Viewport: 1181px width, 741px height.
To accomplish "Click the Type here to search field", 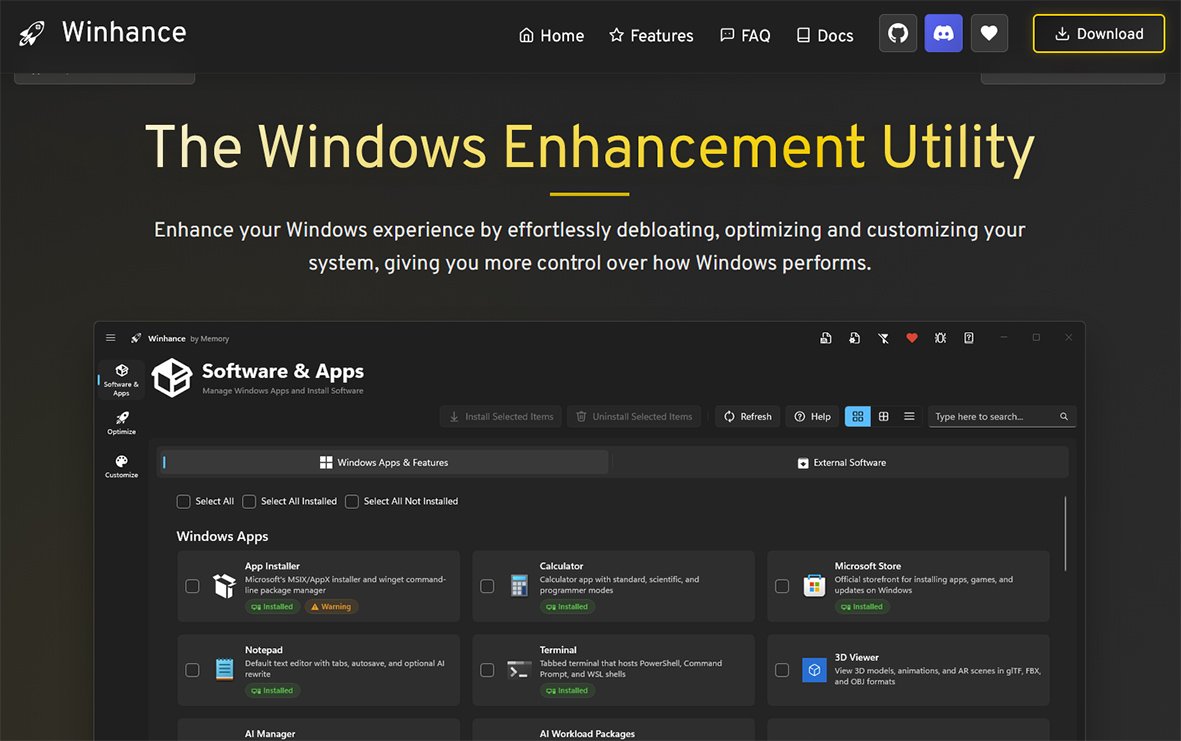I will (1002, 416).
